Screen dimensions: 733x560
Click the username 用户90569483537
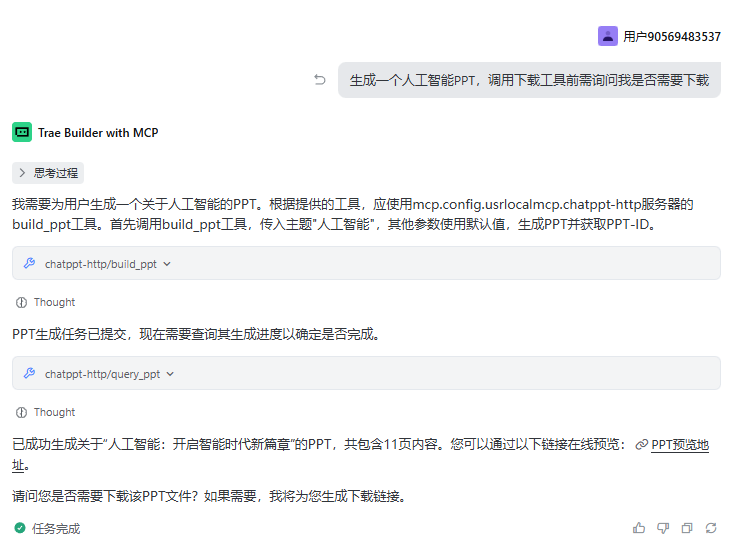pos(671,36)
